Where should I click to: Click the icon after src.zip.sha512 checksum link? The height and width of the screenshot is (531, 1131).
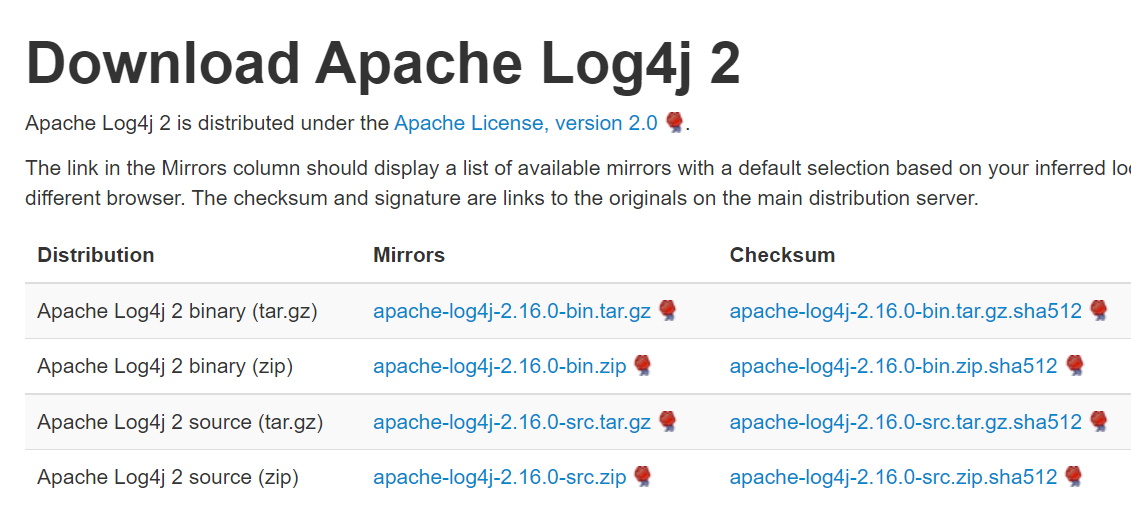pos(1074,476)
